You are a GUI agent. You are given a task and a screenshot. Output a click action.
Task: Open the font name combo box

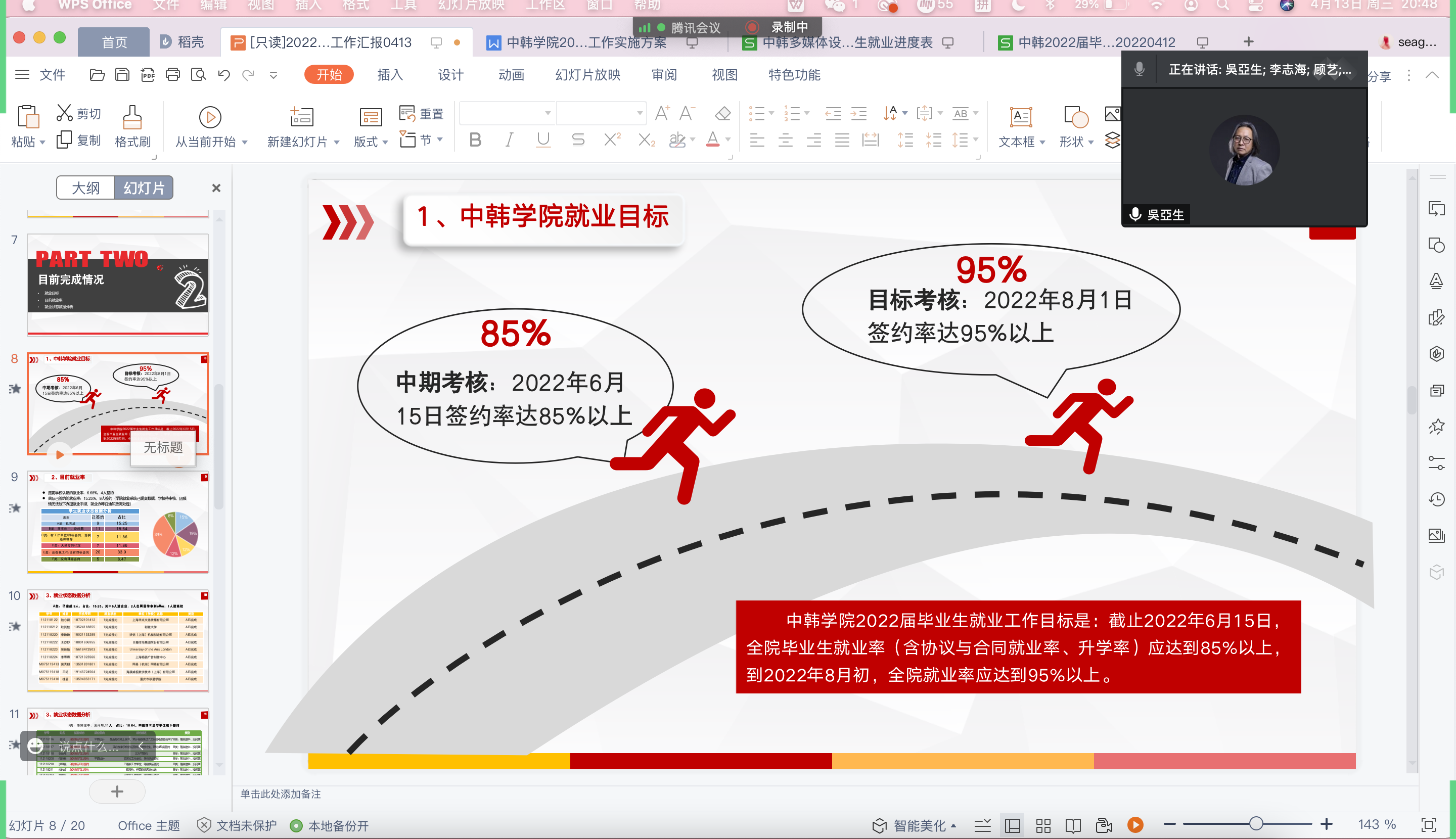(x=507, y=114)
